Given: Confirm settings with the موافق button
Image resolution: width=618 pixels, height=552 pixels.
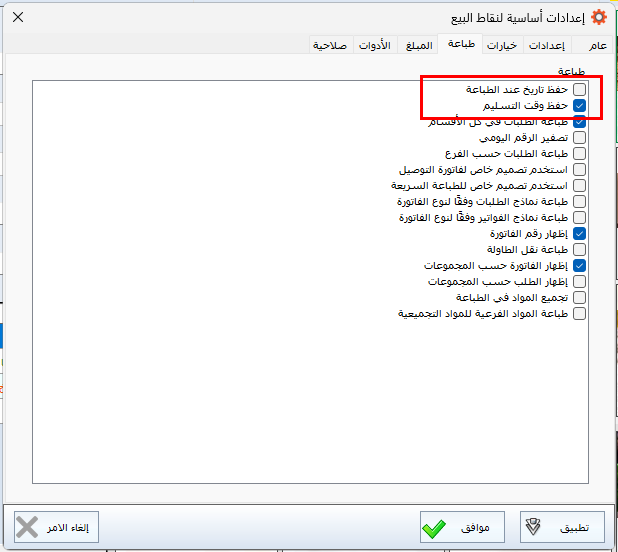Looking at the screenshot, I should tap(462, 526).
